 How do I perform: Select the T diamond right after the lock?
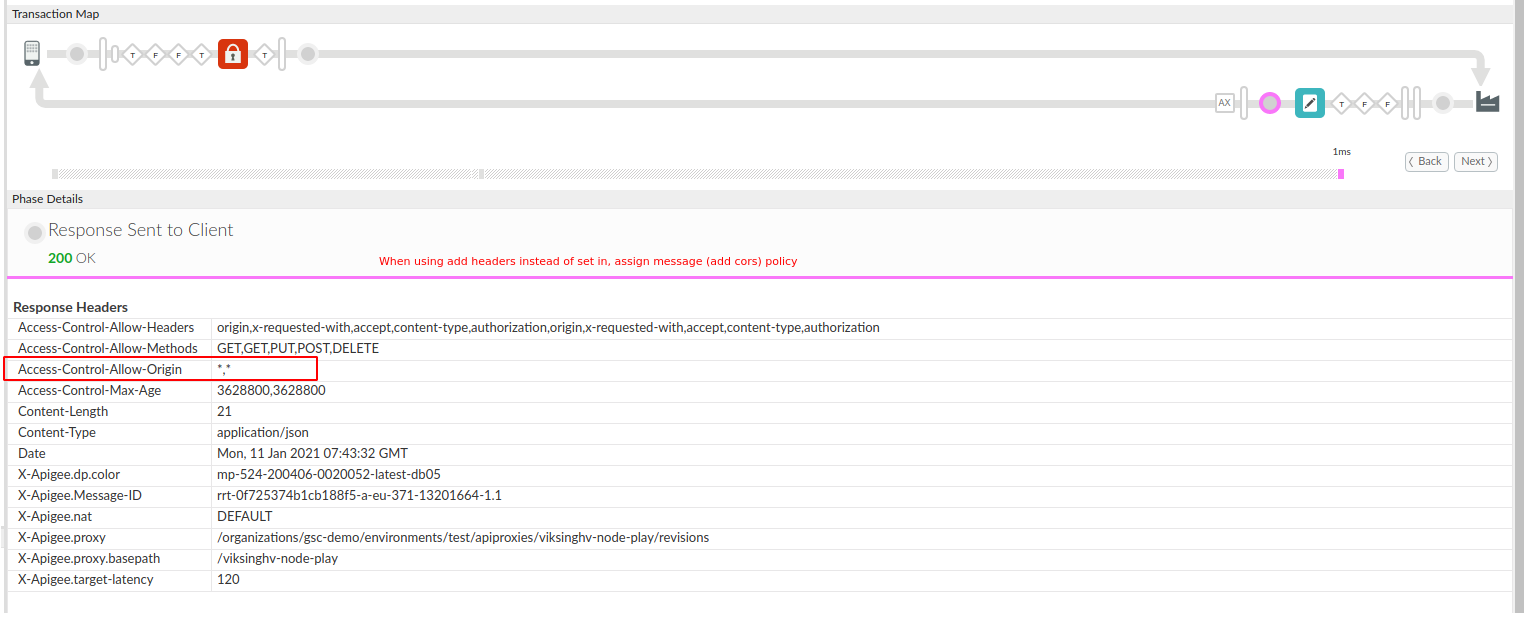click(x=264, y=54)
